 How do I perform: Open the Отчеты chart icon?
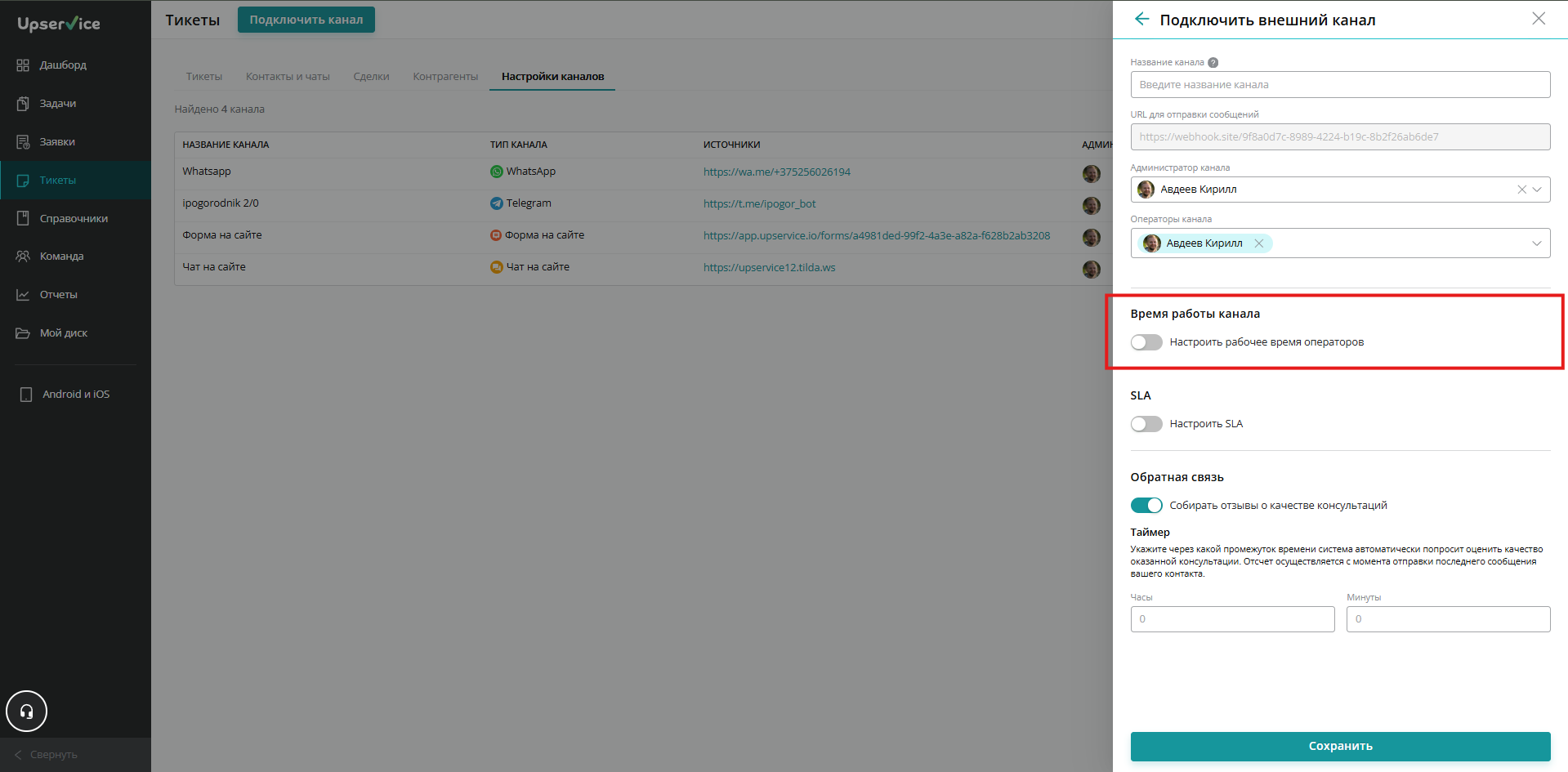(x=23, y=295)
